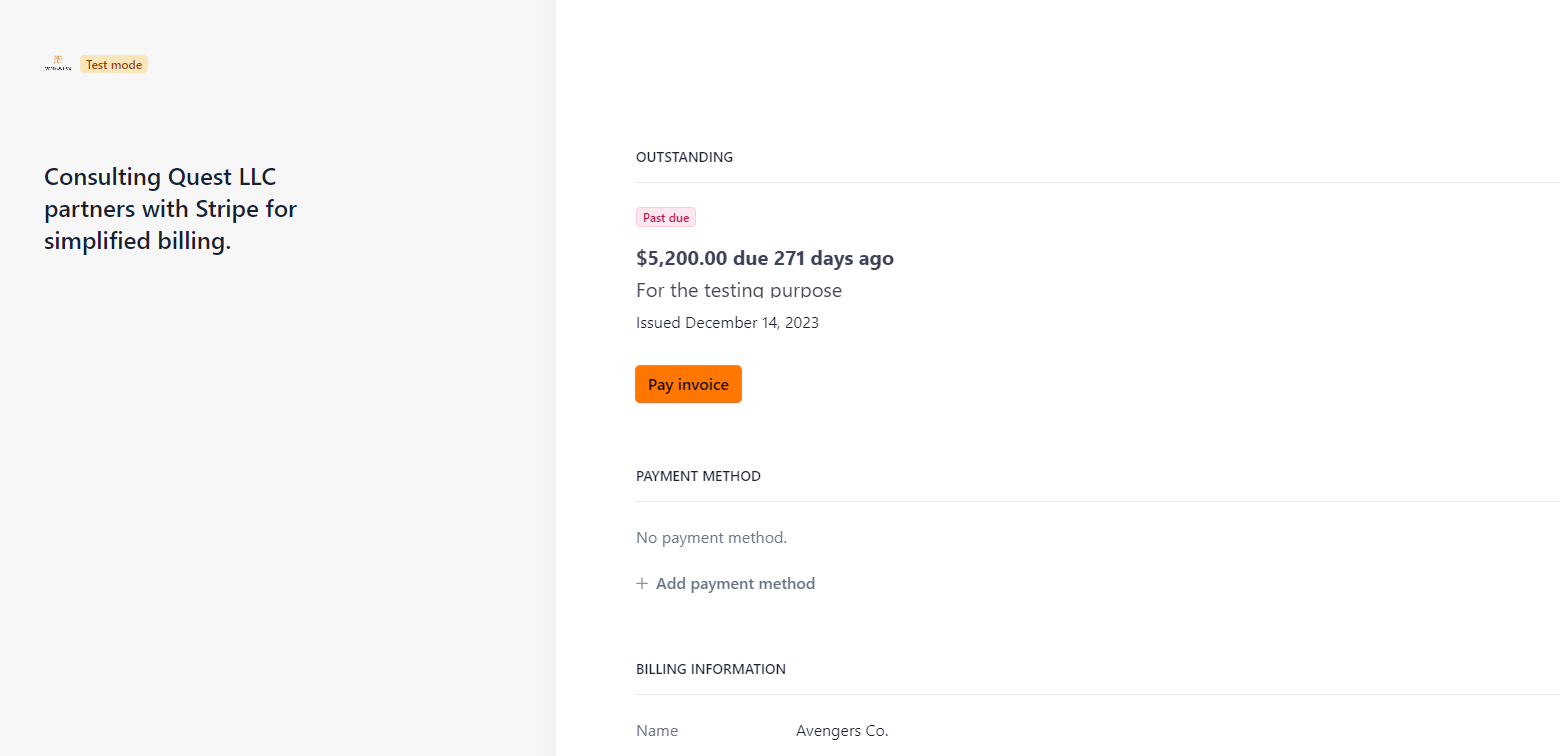Click the Issued December 14, 2023 date

pyautogui.click(x=727, y=323)
